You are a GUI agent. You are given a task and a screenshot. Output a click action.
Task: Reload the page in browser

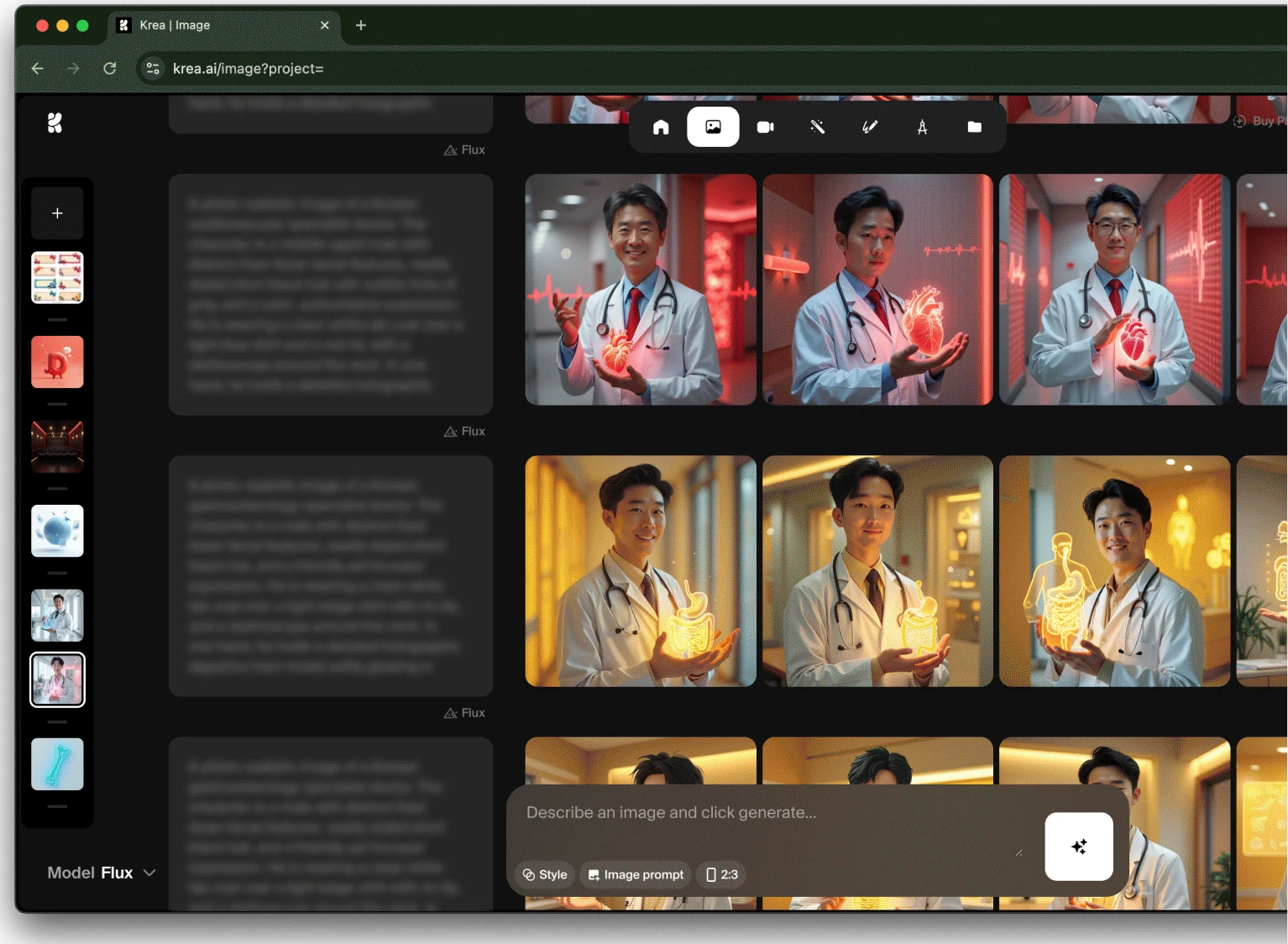coord(110,68)
